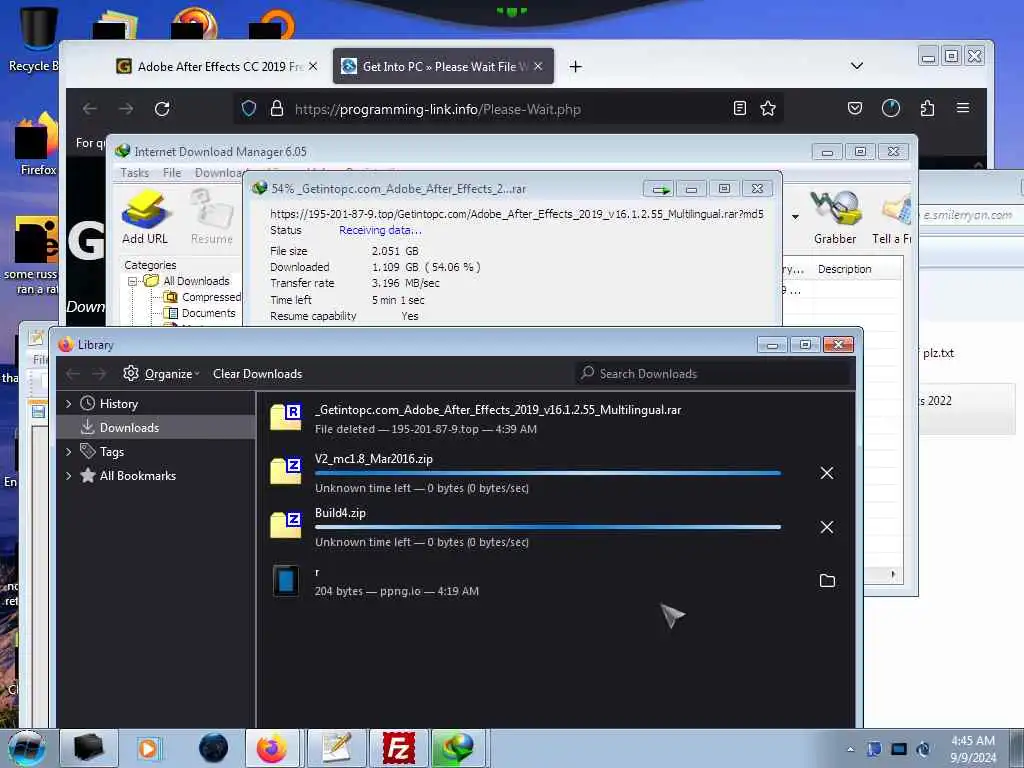The image size is (1024, 768).
Task: Show file r in containing folder
Action: pos(827,581)
